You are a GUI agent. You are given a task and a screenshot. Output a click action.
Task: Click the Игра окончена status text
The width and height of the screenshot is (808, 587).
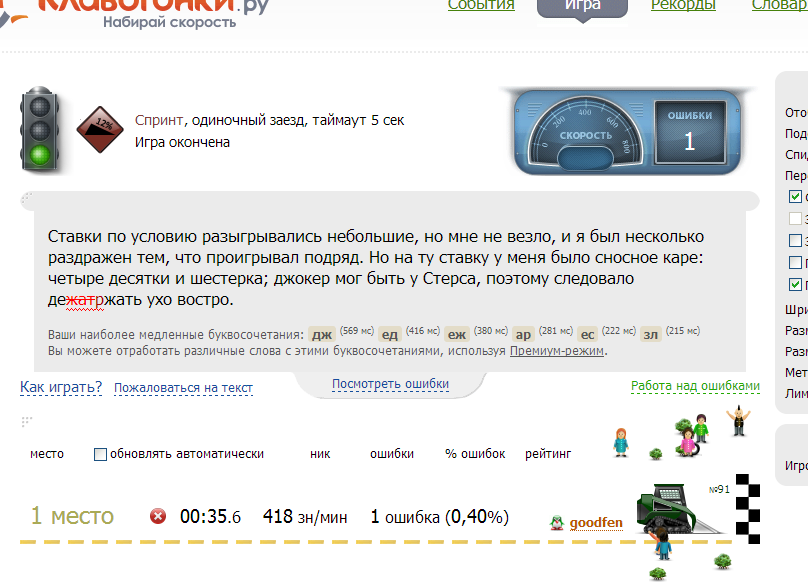pos(182,142)
